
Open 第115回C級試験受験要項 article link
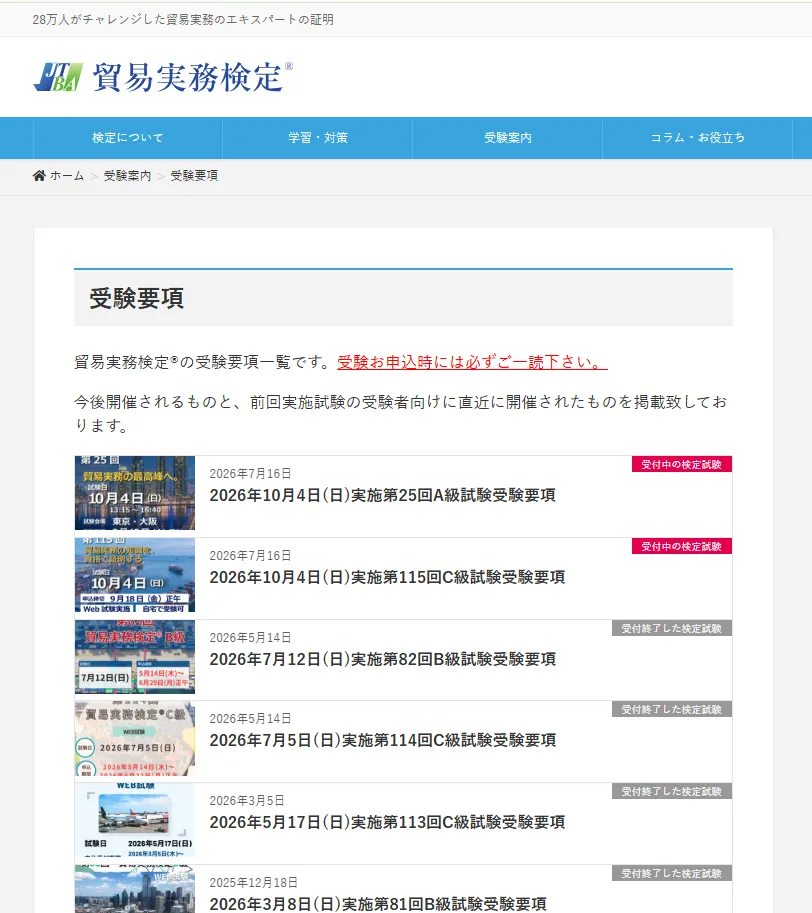387,578
